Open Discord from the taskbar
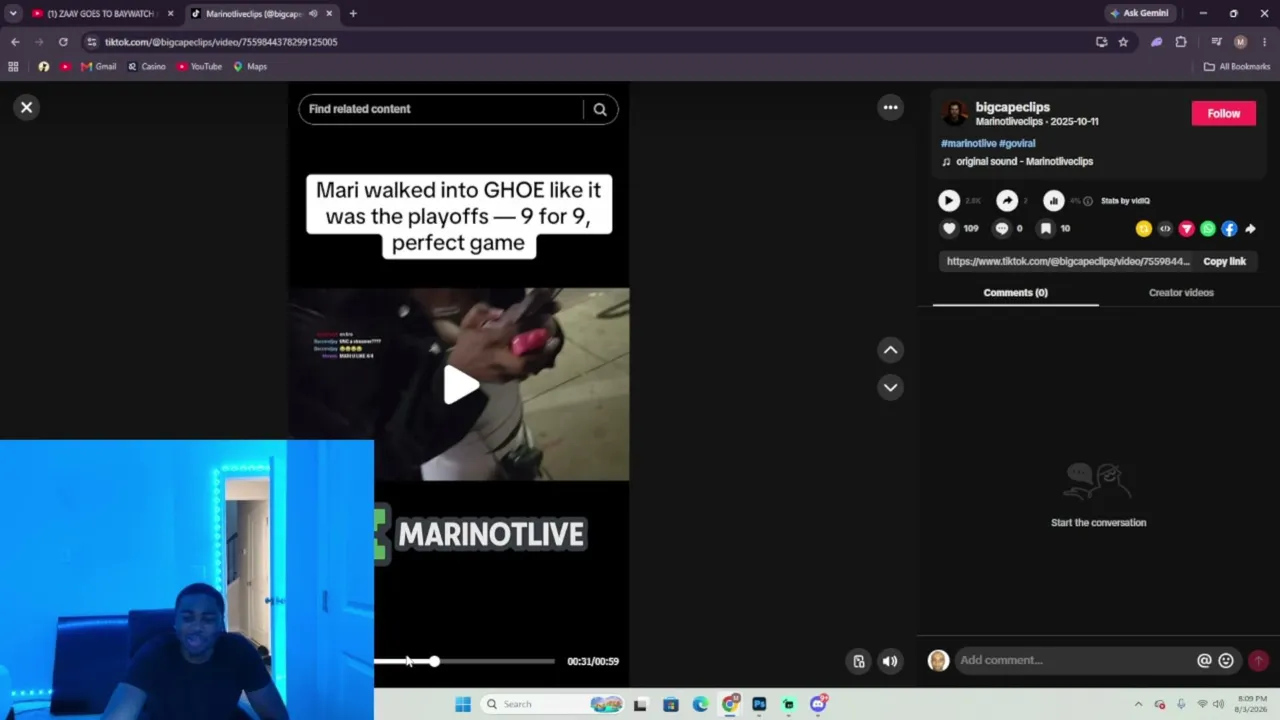 819,704
